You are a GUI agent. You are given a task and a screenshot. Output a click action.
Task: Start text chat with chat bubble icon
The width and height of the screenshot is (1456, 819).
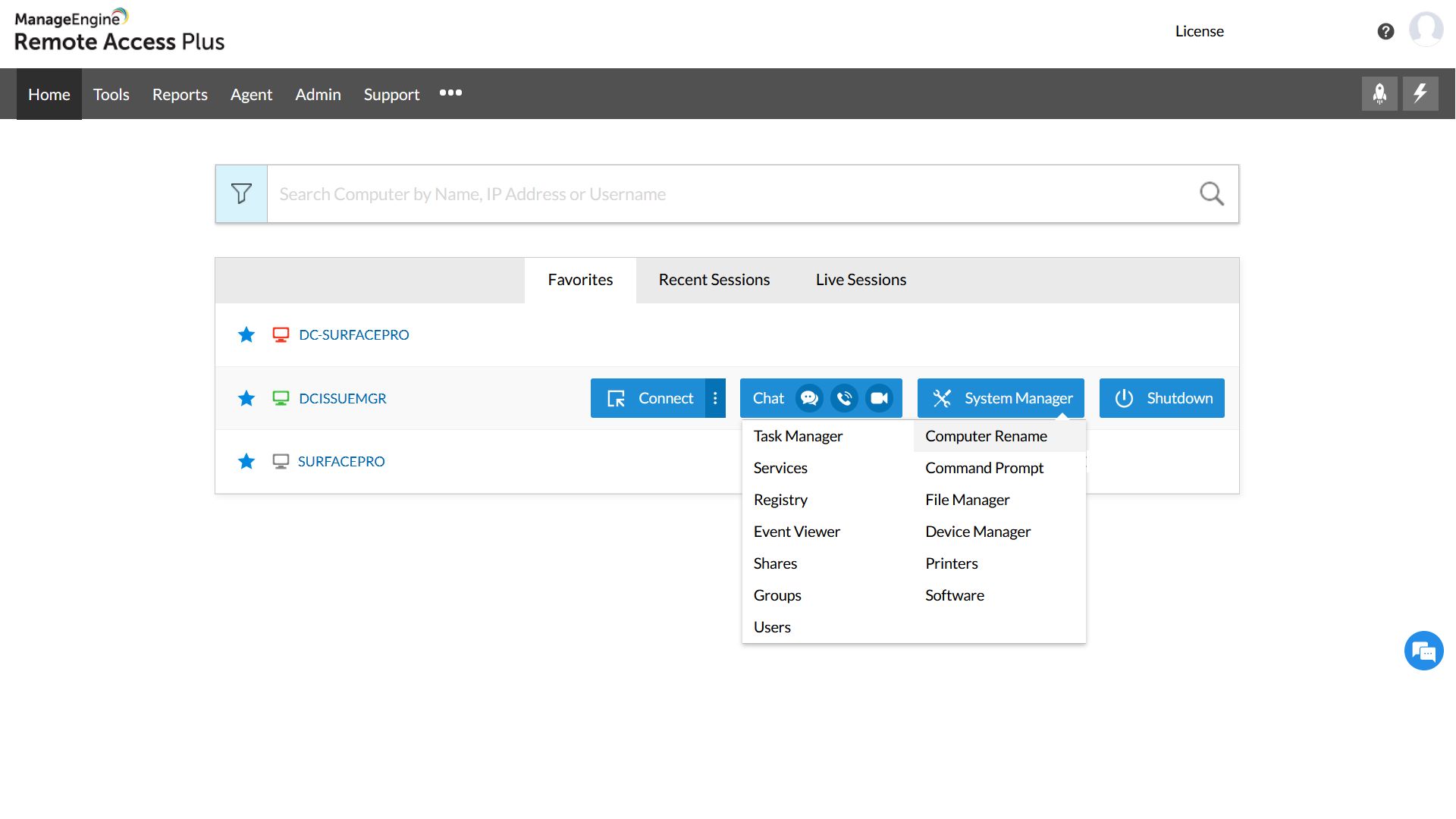pos(809,398)
